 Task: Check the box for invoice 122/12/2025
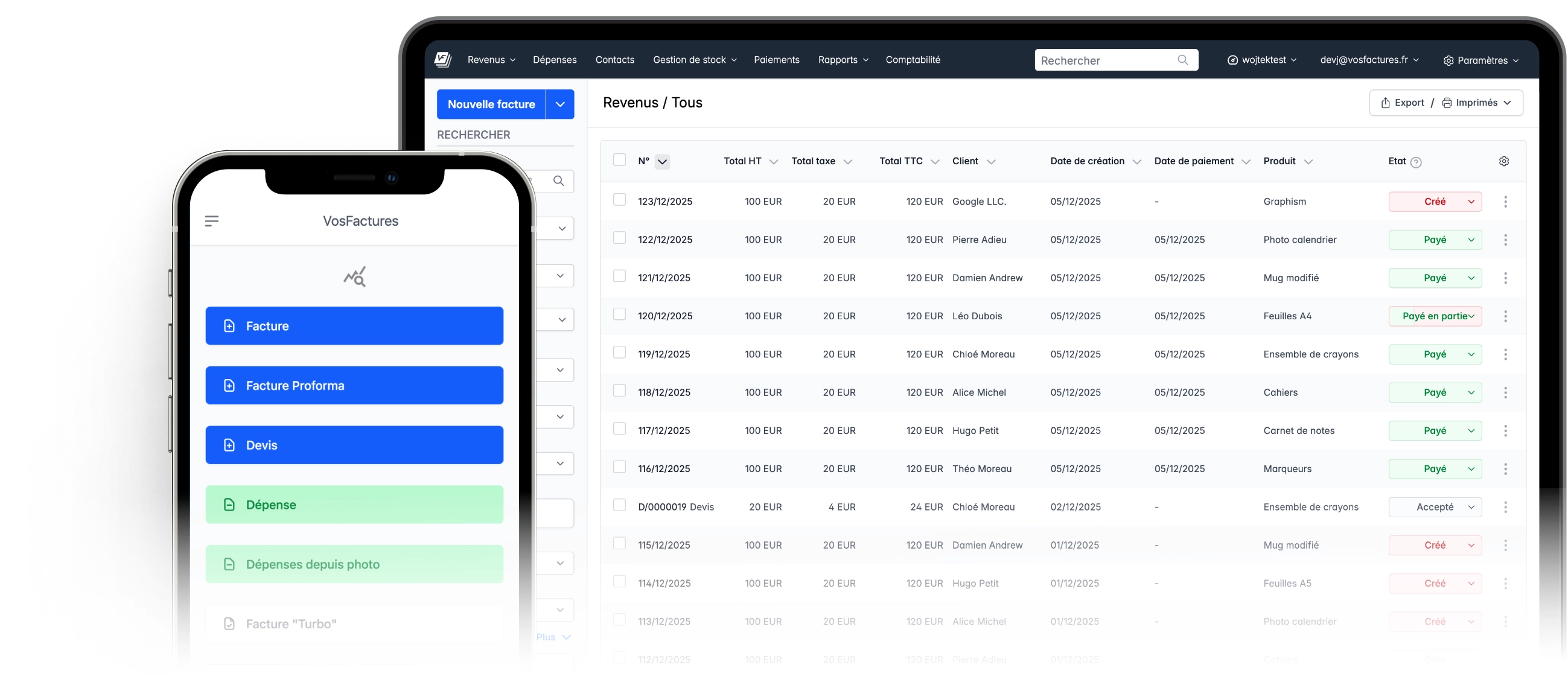coord(619,238)
